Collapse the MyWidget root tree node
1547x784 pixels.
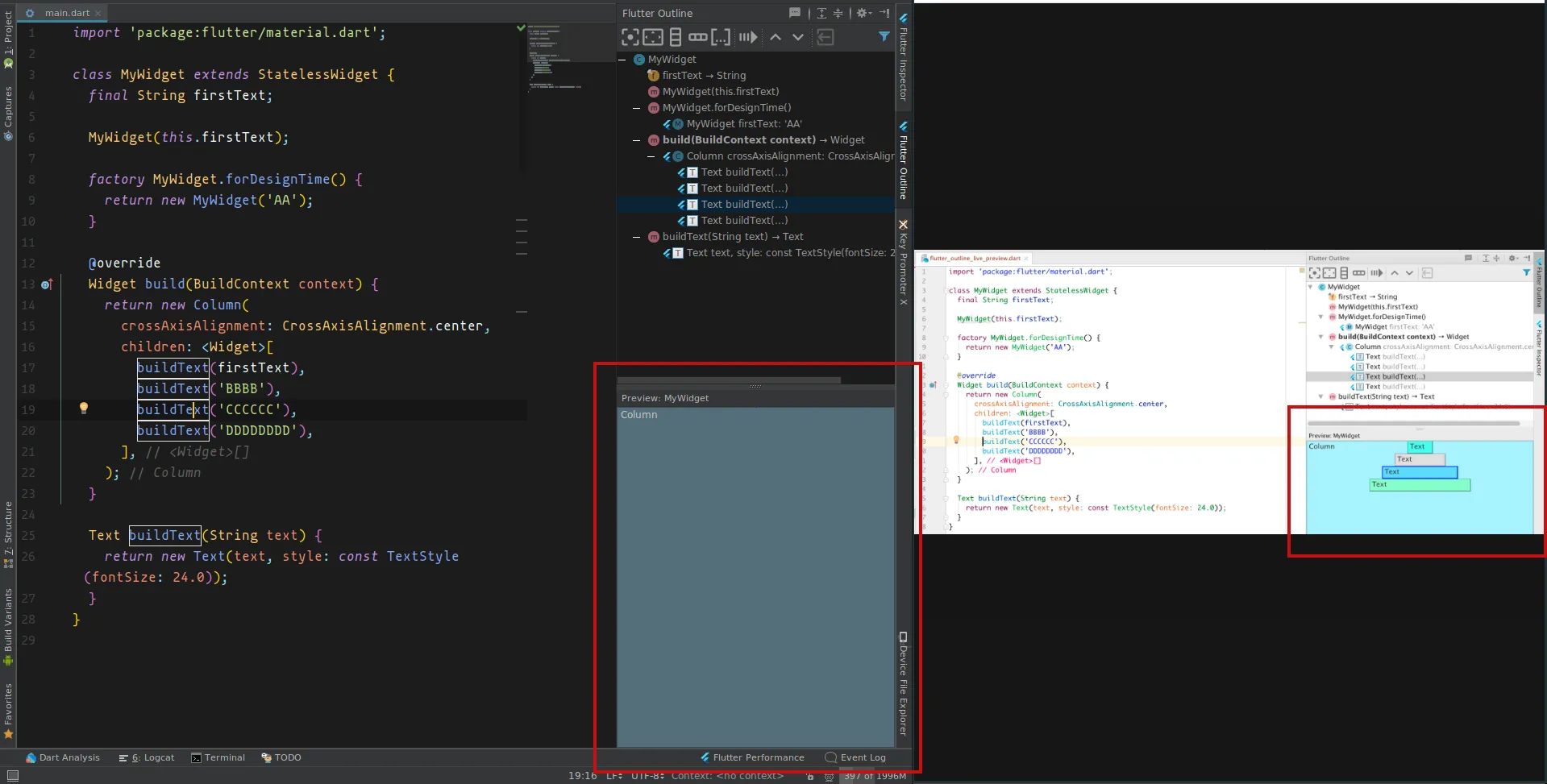click(622, 60)
